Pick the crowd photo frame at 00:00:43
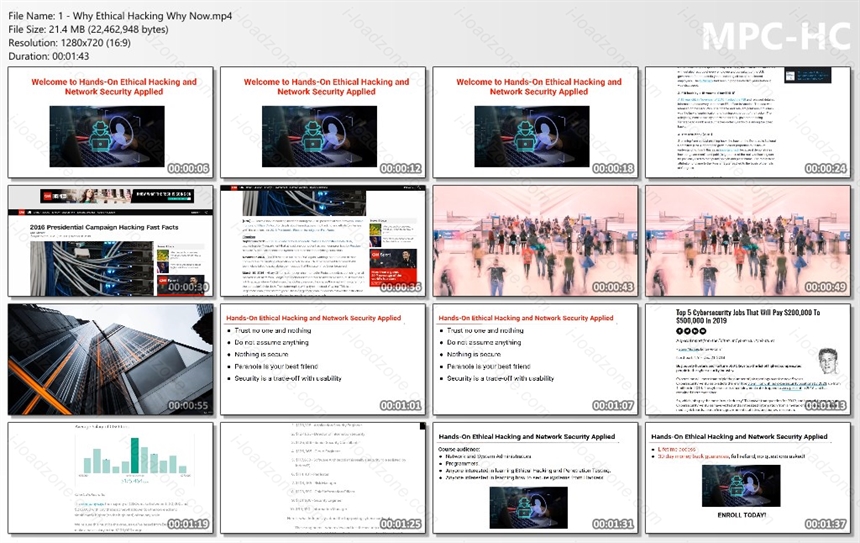The image size is (860, 543). 535,241
